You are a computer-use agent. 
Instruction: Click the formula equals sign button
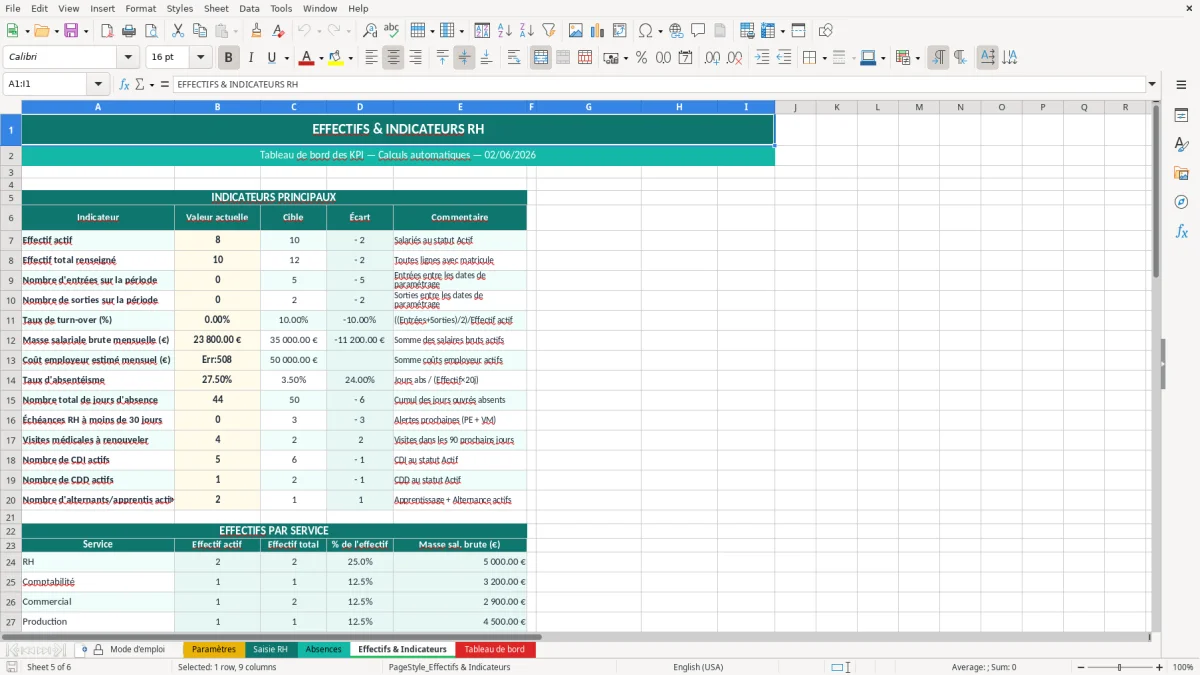click(165, 85)
